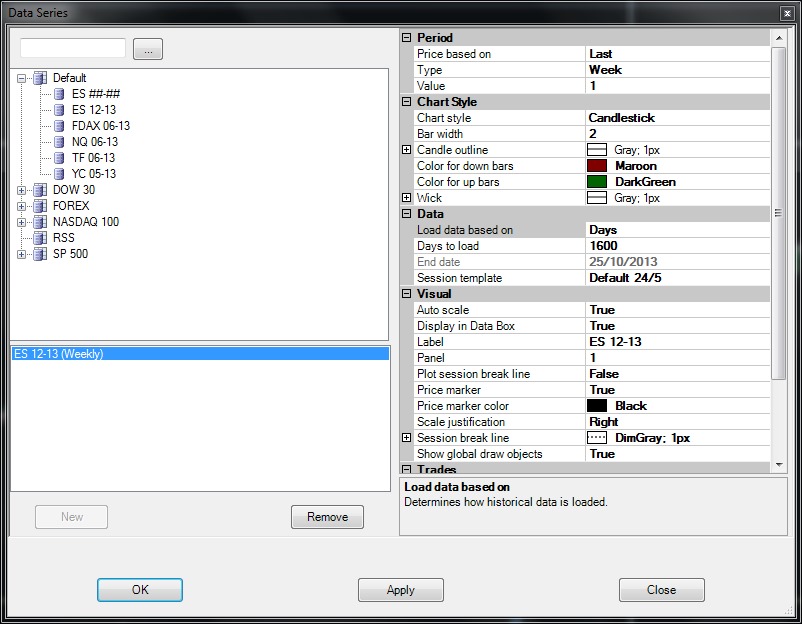Click the OK button
Screen dimensions: 802x624
pos(140,590)
